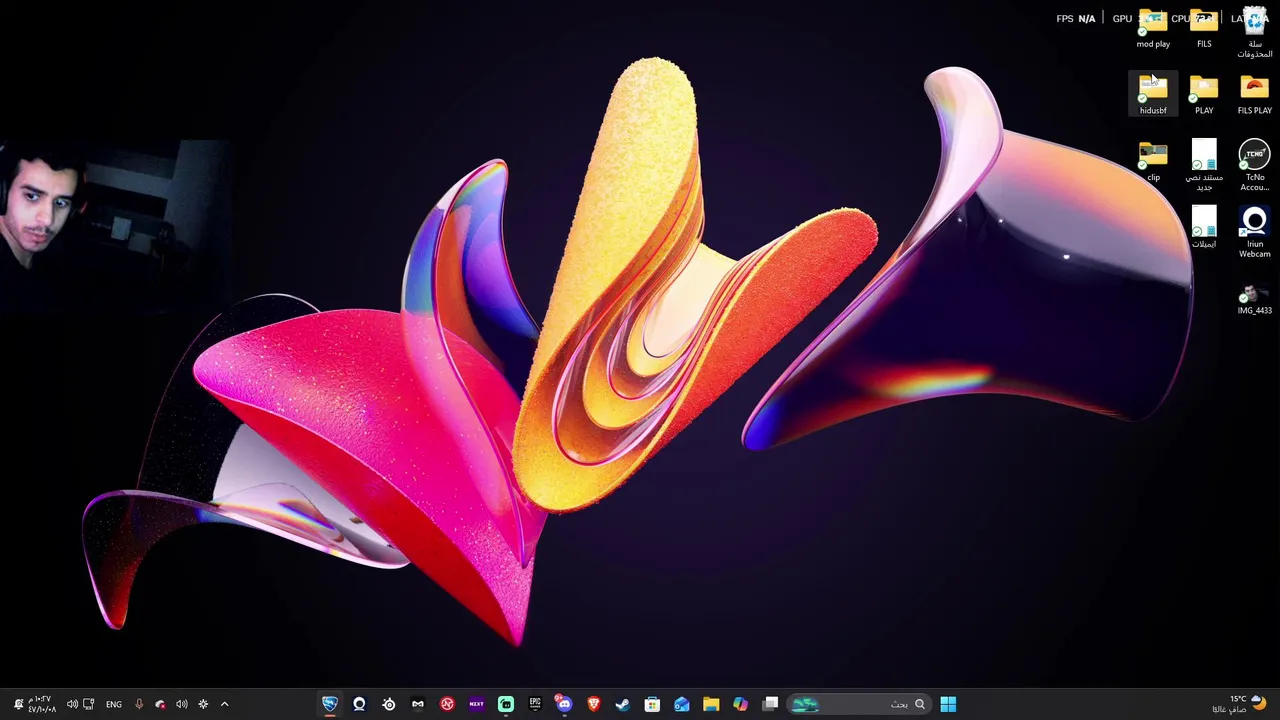Launch the Iriun Webcam shortcut
Image resolution: width=1280 pixels, height=720 pixels.
1255,232
